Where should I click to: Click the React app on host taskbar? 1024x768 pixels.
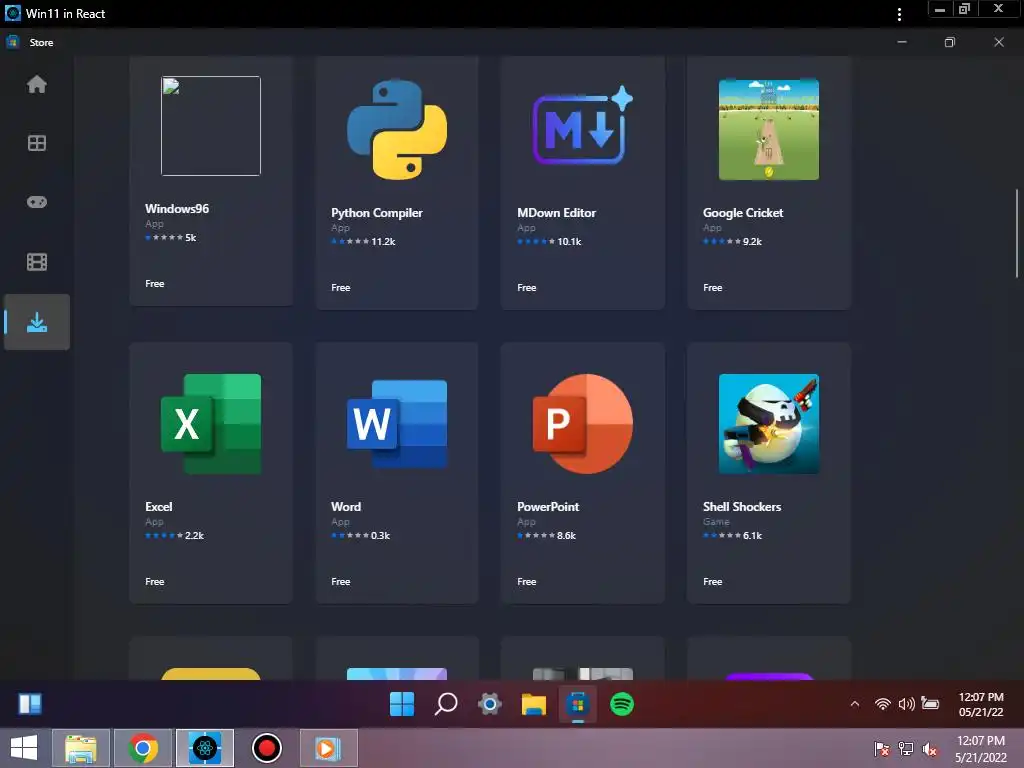click(x=205, y=748)
